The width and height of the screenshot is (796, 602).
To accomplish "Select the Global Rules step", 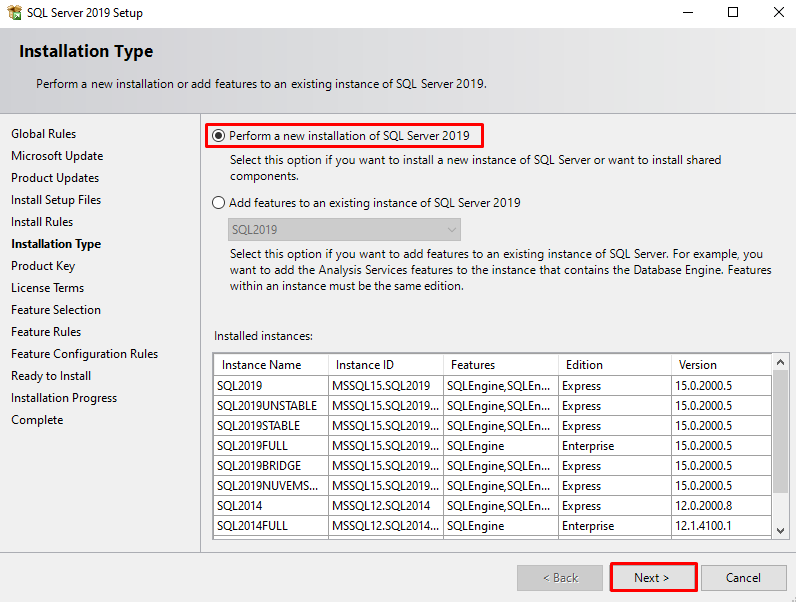I will point(44,133).
